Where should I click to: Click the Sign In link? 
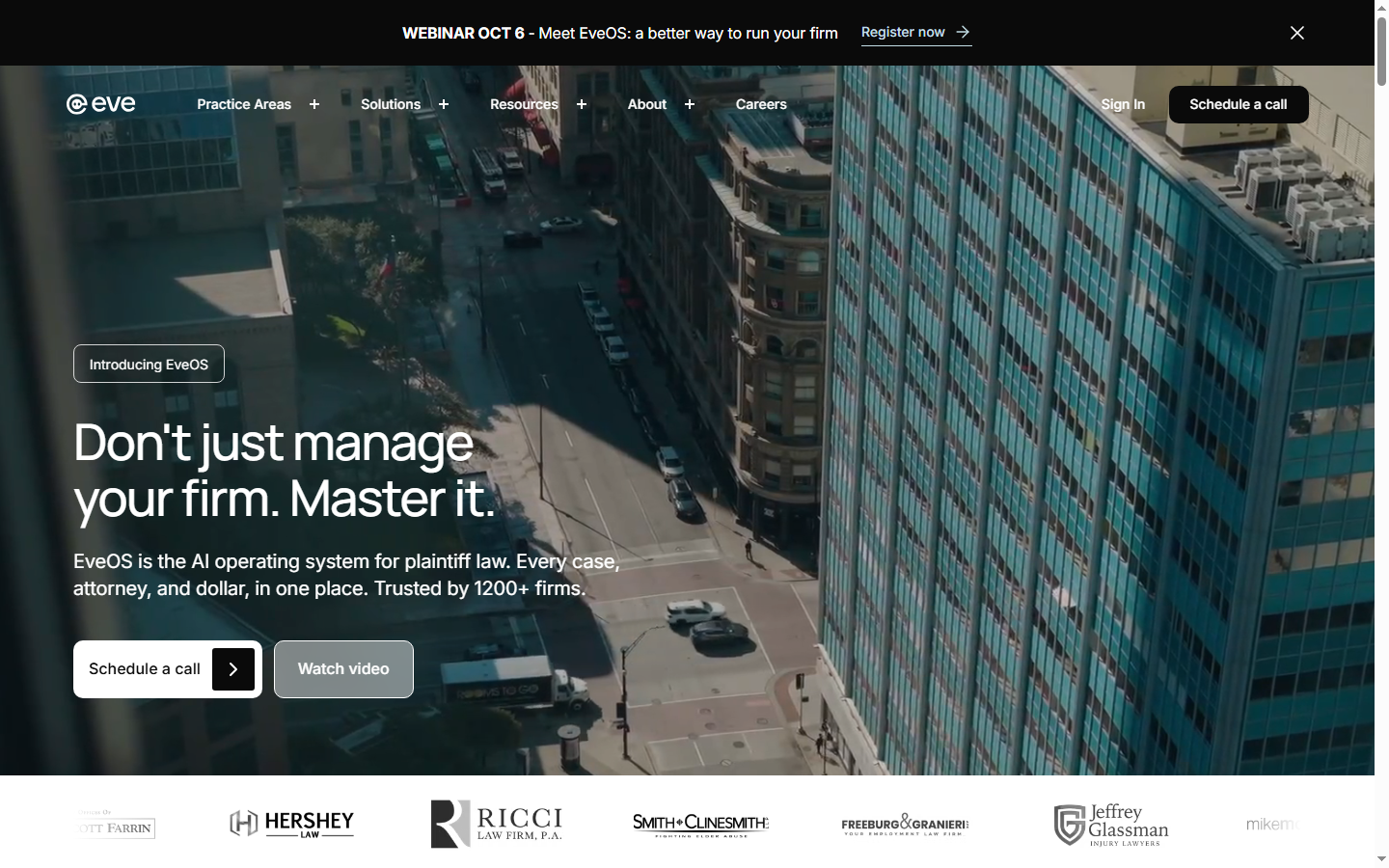pyautogui.click(x=1123, y=104)
